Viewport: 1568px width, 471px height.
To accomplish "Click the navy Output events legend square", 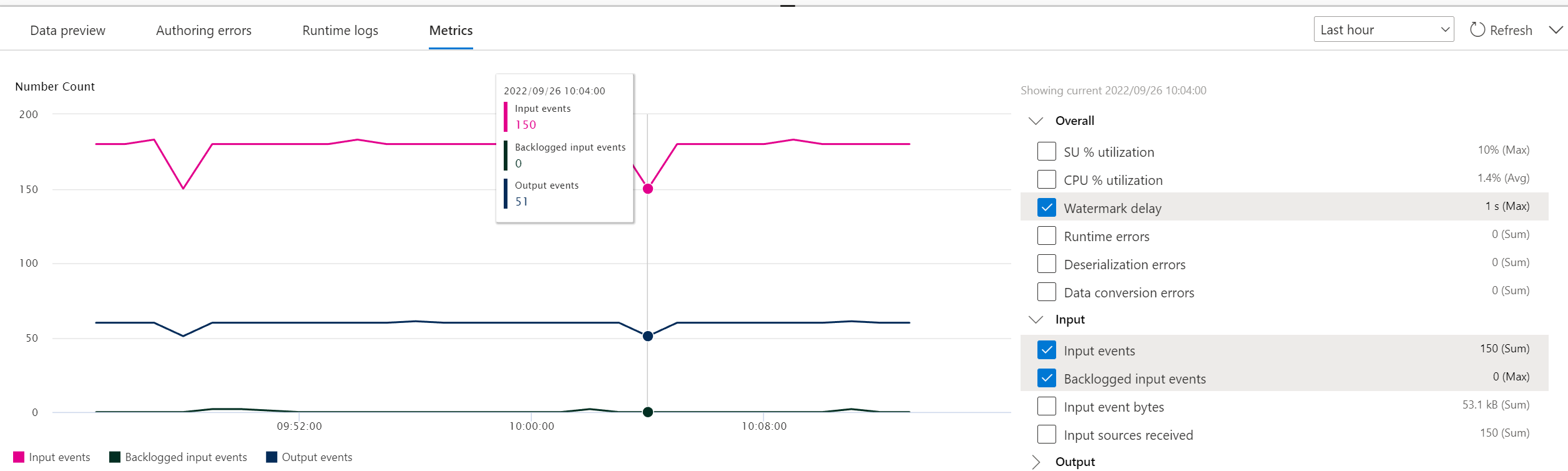I will [272, 457].
